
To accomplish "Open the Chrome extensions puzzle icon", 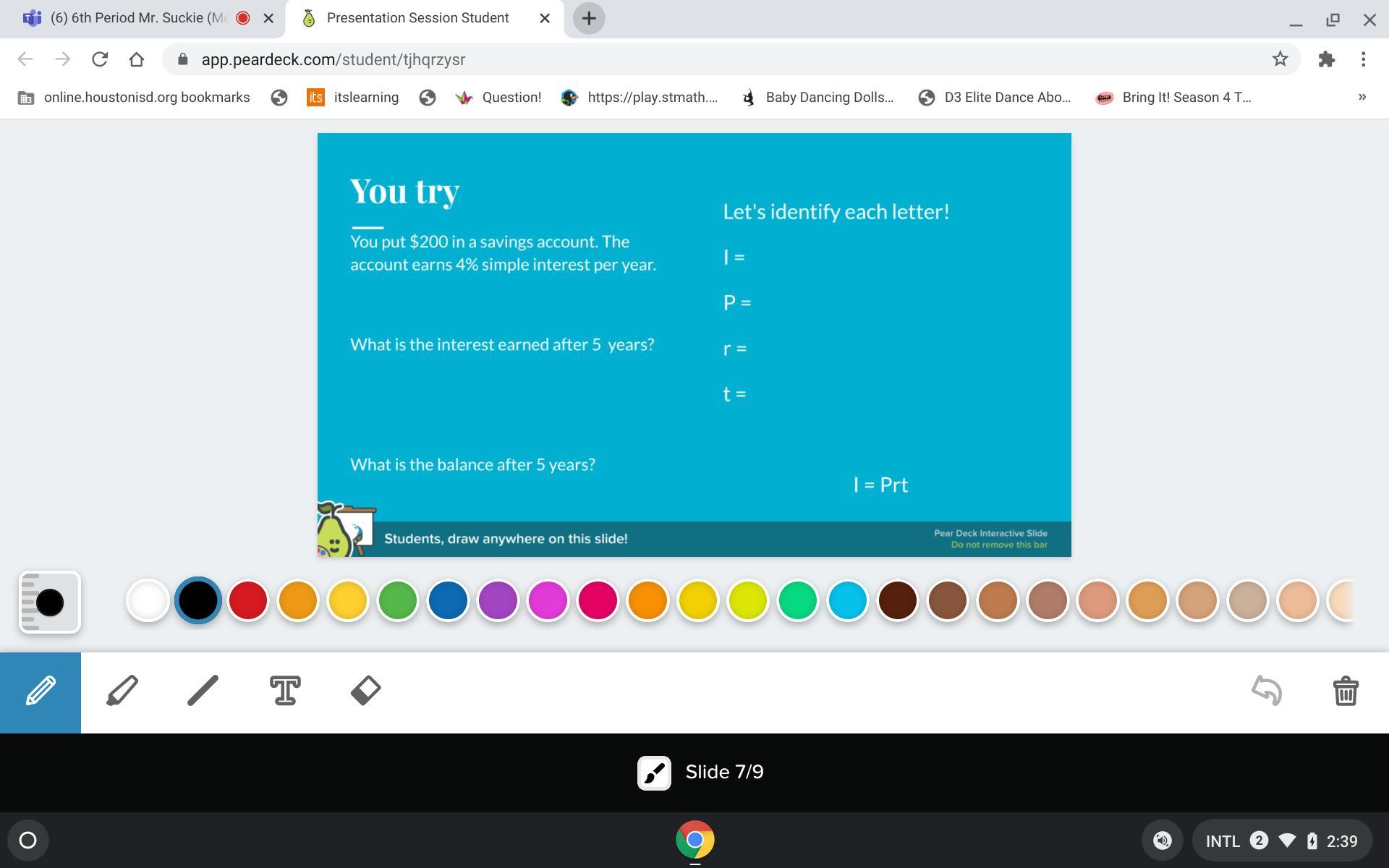I will coord(1326,59).
